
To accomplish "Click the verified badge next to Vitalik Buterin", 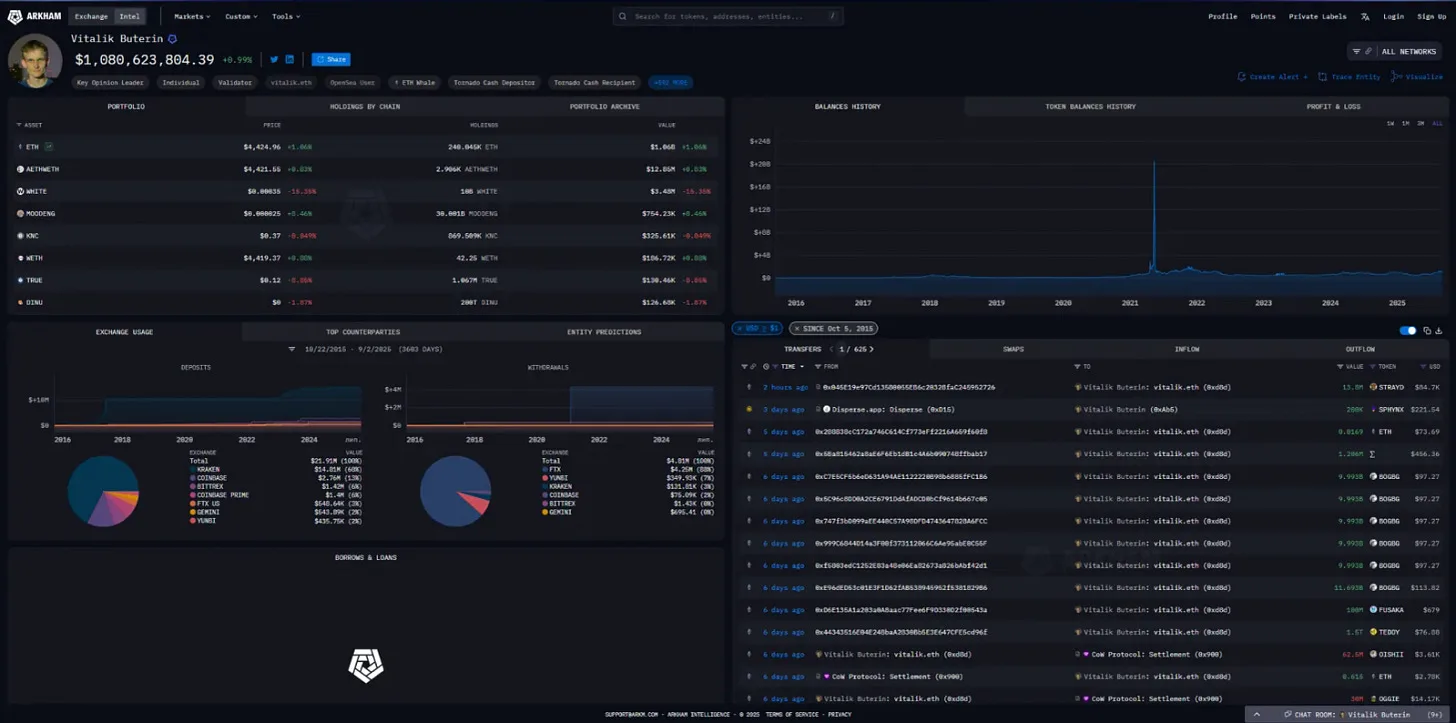I will tap(172, 39).
